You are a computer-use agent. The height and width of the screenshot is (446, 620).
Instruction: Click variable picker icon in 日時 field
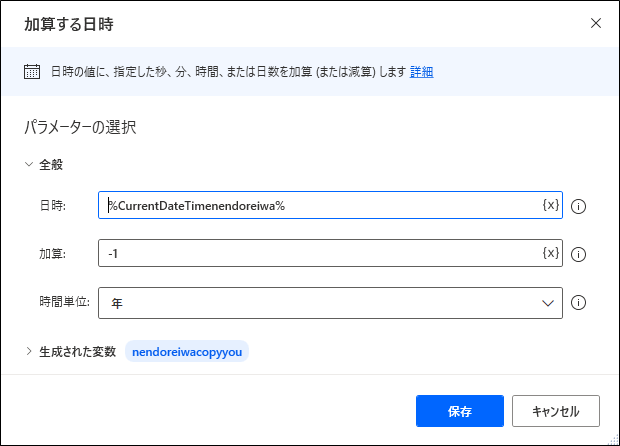point(550,205)
